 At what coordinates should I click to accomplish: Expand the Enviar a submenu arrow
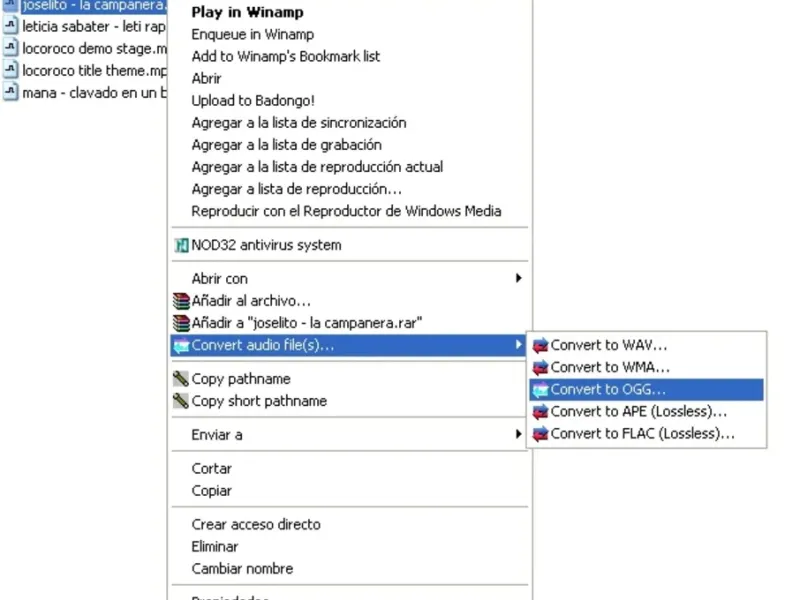coord(518,435)
